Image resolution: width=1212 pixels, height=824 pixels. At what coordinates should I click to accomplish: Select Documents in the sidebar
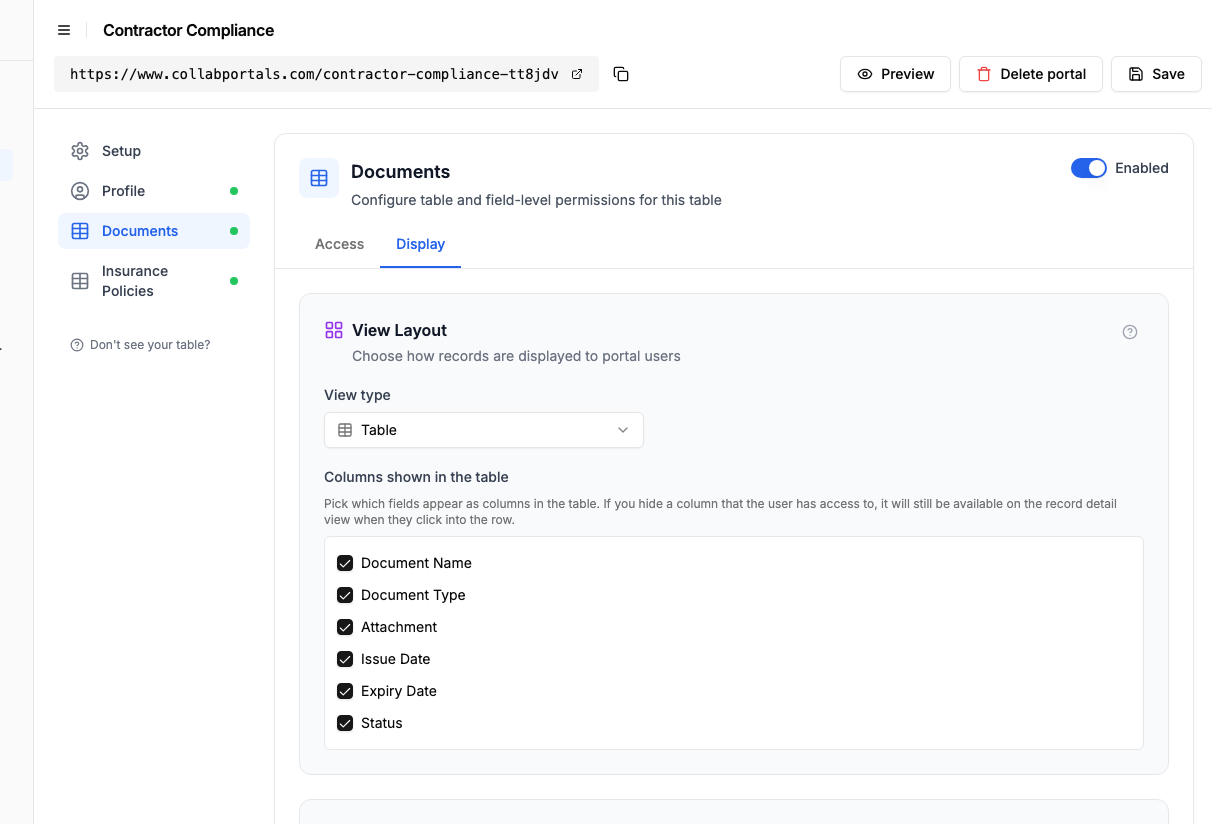(154, 231)
